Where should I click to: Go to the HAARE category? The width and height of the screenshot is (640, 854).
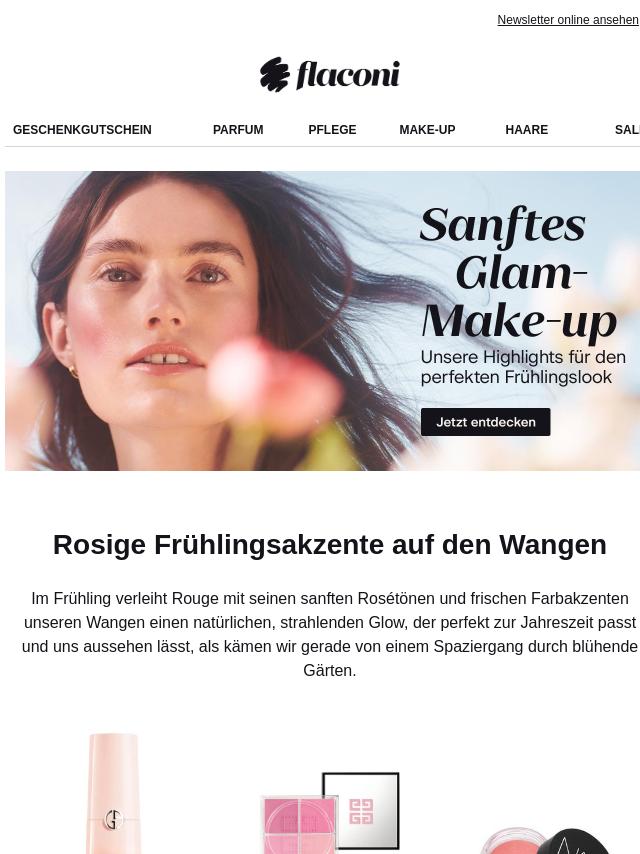527,130
